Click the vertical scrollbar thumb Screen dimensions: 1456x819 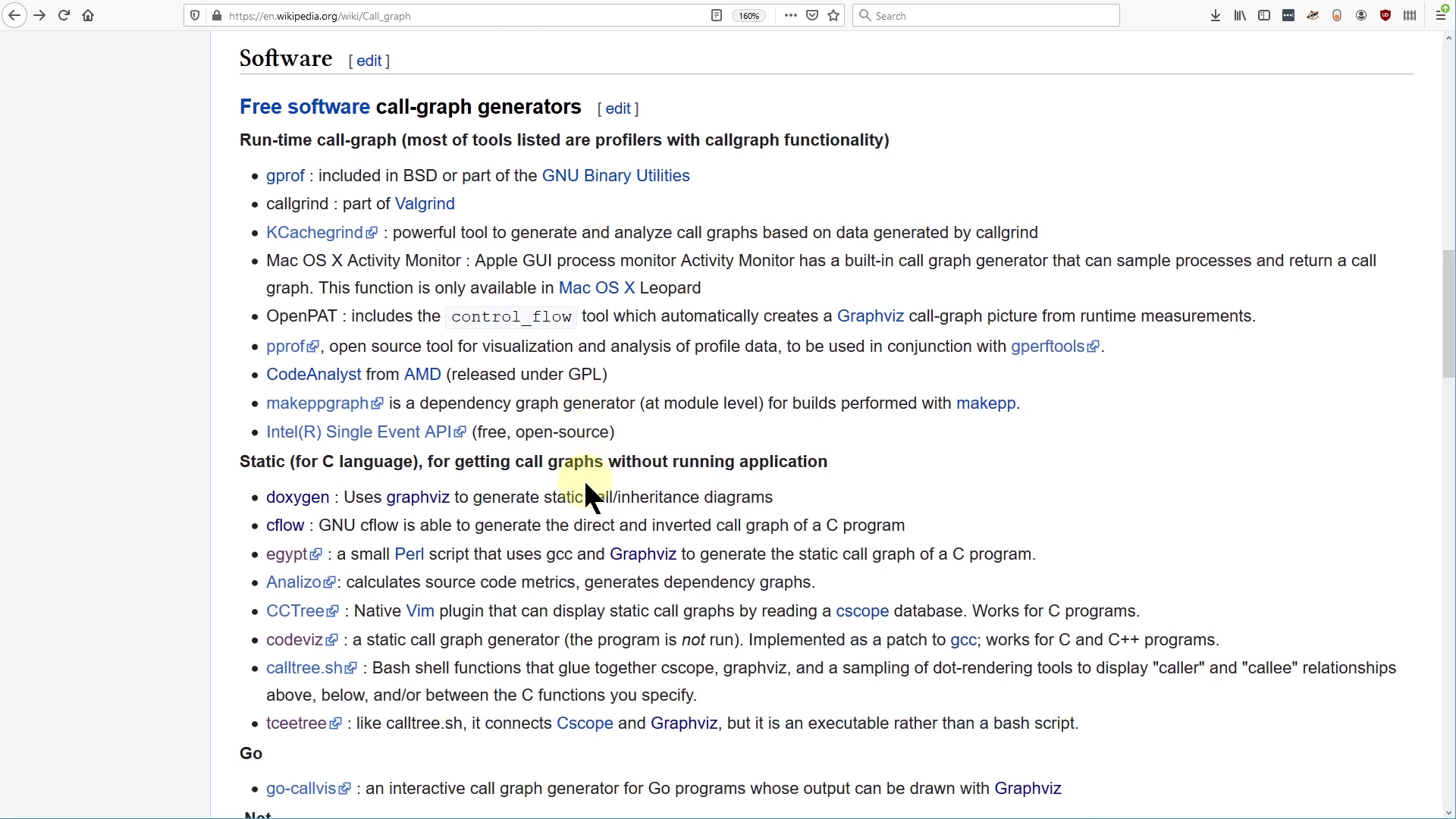[x=1448, y=313]
